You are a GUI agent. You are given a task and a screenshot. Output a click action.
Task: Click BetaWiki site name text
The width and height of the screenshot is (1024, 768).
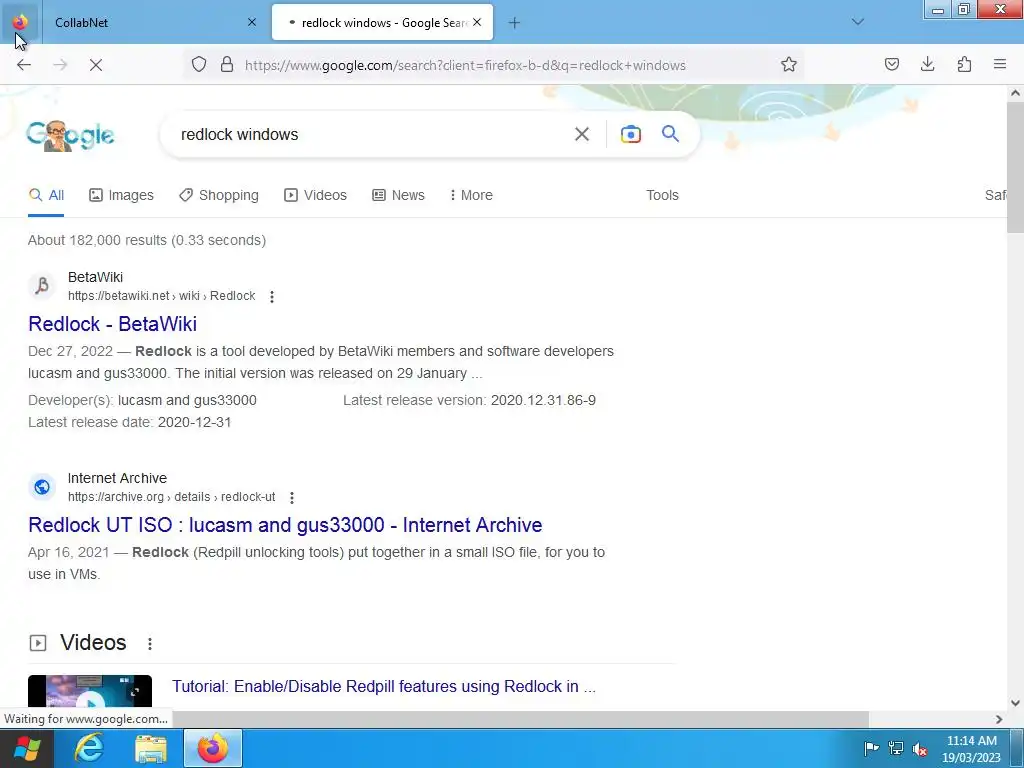95,278
